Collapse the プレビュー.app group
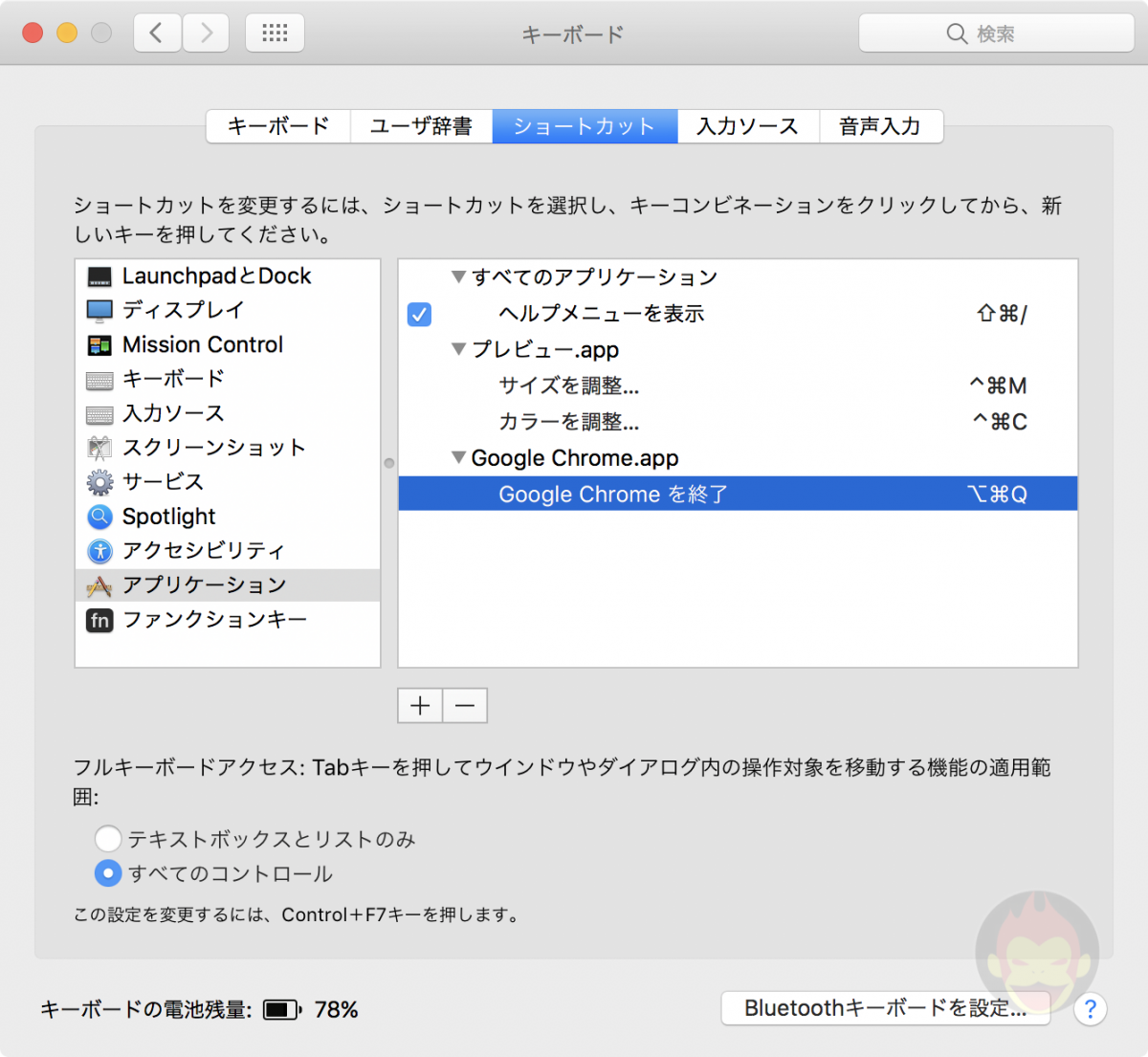The width and height of the screenshot is (1148, 1057). click(458, 349)
